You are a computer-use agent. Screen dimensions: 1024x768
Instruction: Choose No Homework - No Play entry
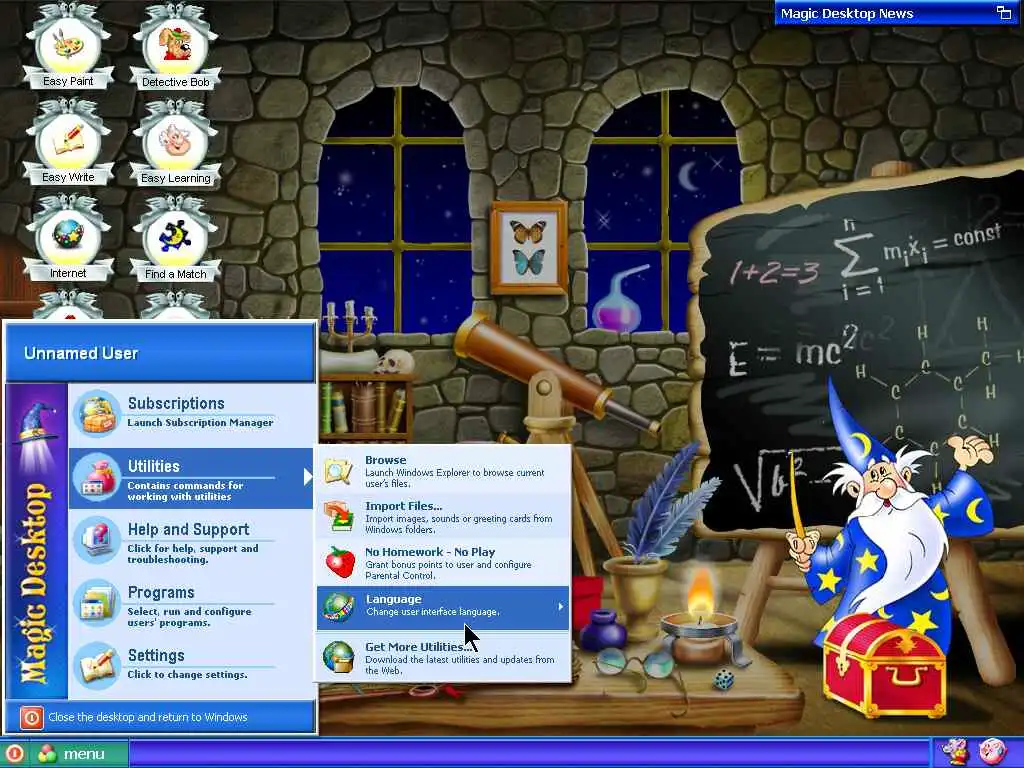pyautogui.click(x=443, y=562)
